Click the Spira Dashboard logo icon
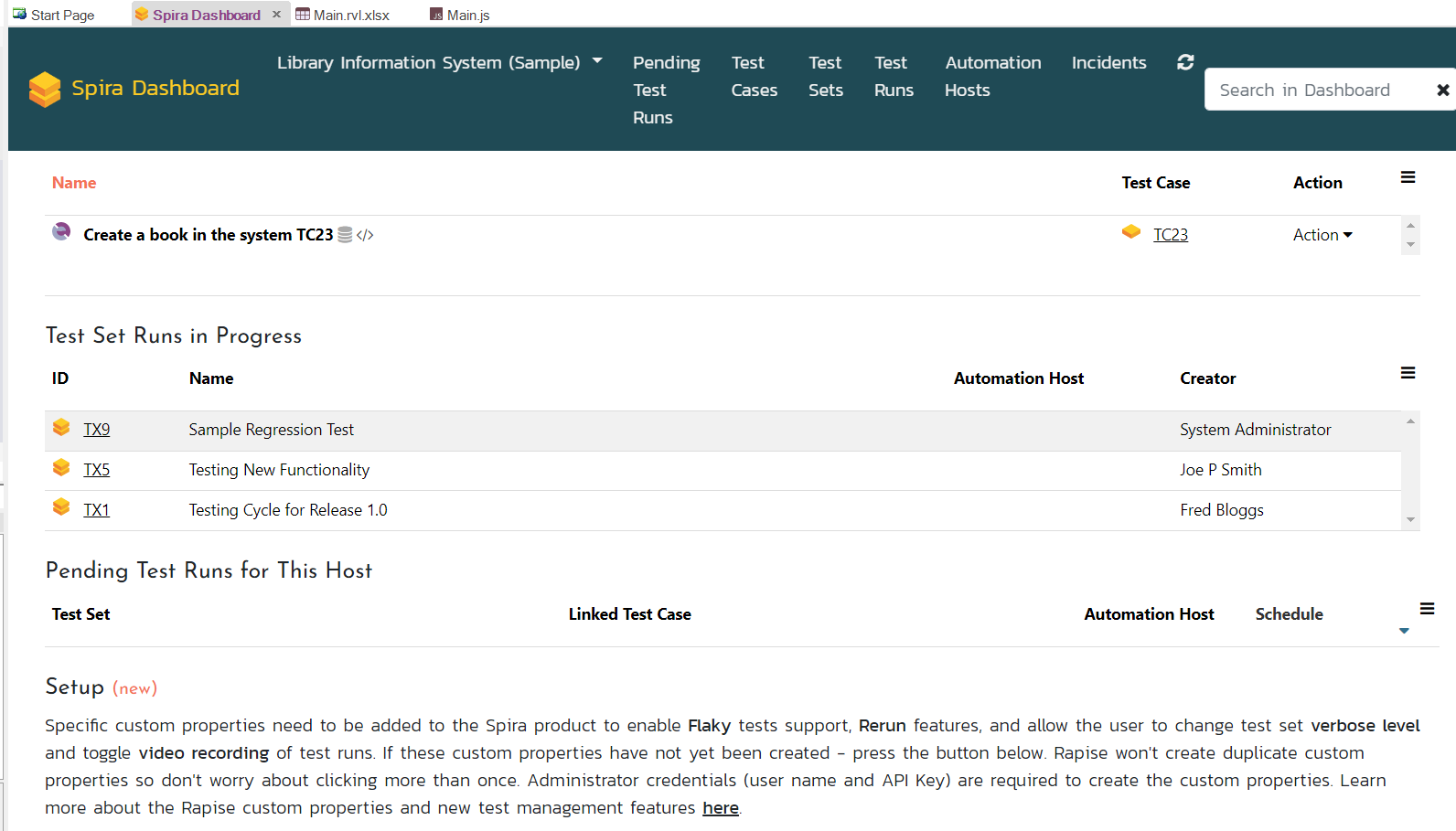Viewport: 1456px width, 831px height. 44,89
